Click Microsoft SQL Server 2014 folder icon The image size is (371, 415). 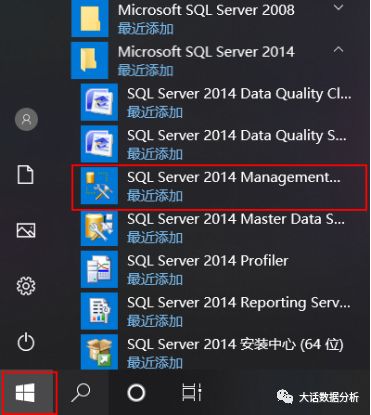(x=90, y=60)
